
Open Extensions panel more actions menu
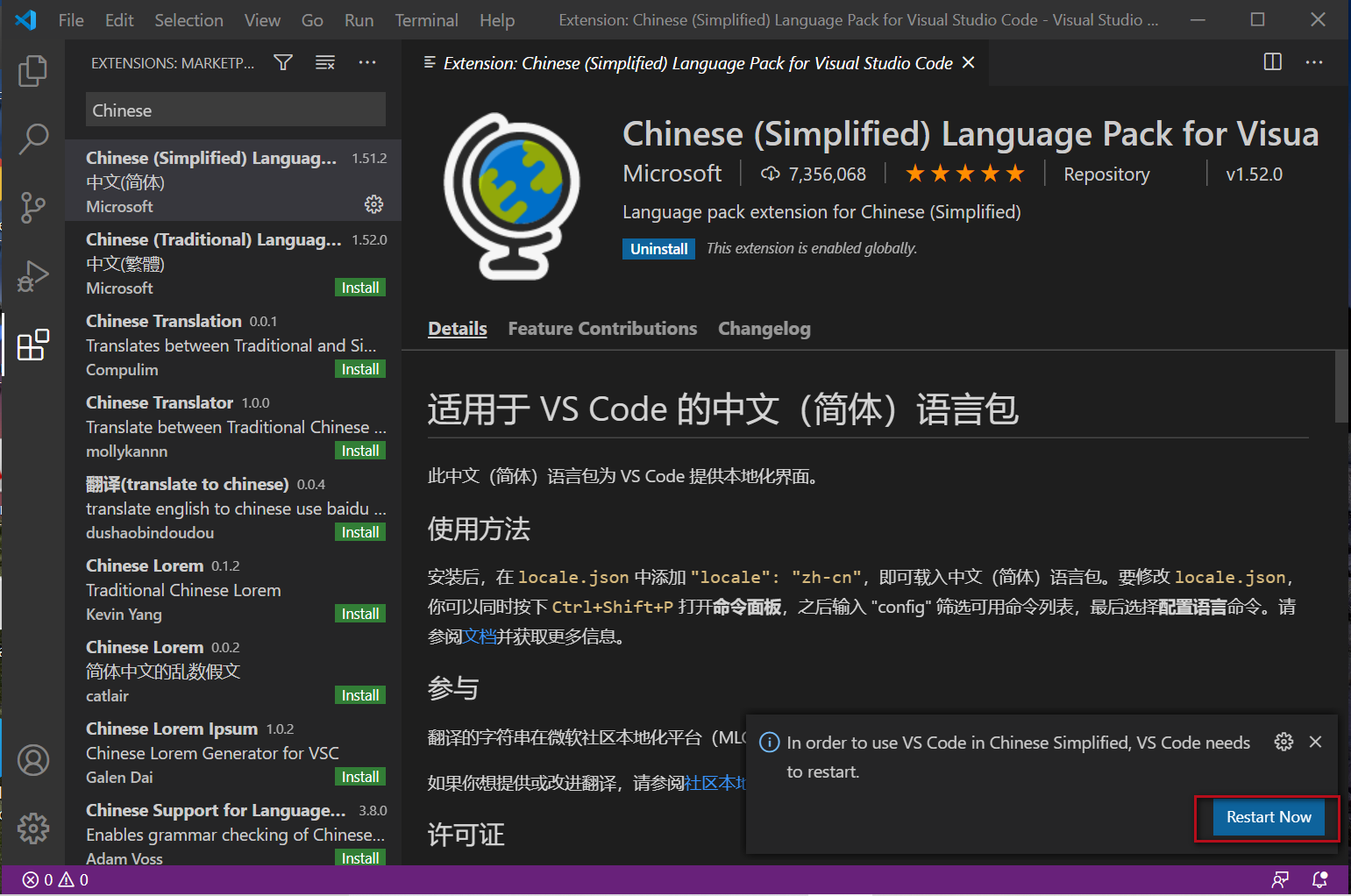click(367, 62)
